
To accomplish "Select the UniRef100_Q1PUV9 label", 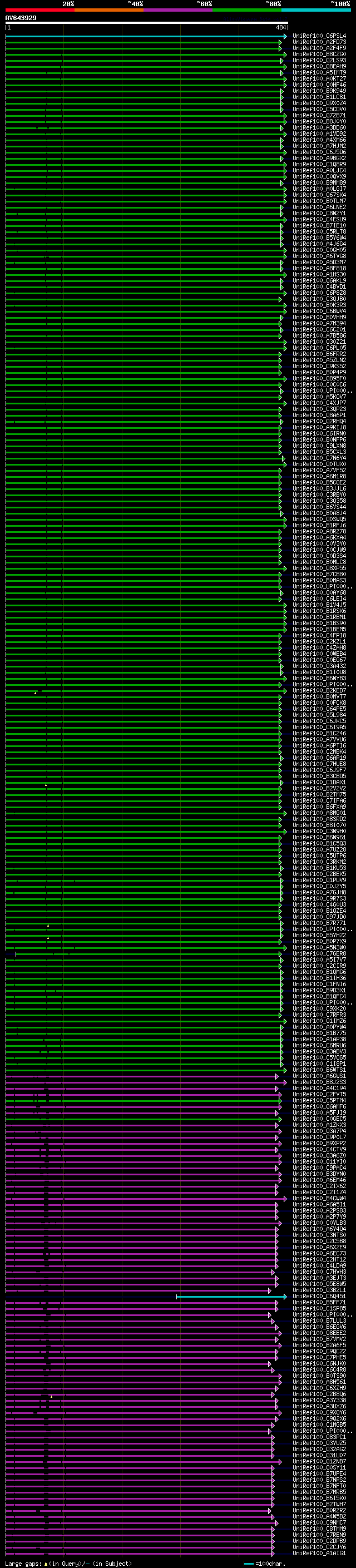I will [x=319, y=881].
